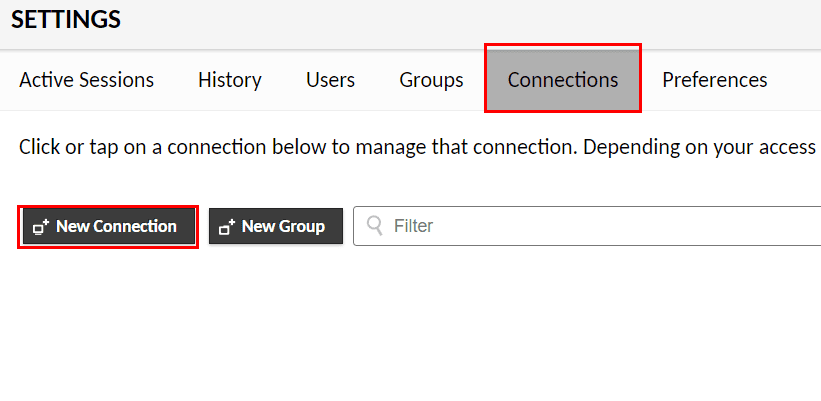821x401 pixels.
Task: Click the 'New Group' label text
Action: 283,227
